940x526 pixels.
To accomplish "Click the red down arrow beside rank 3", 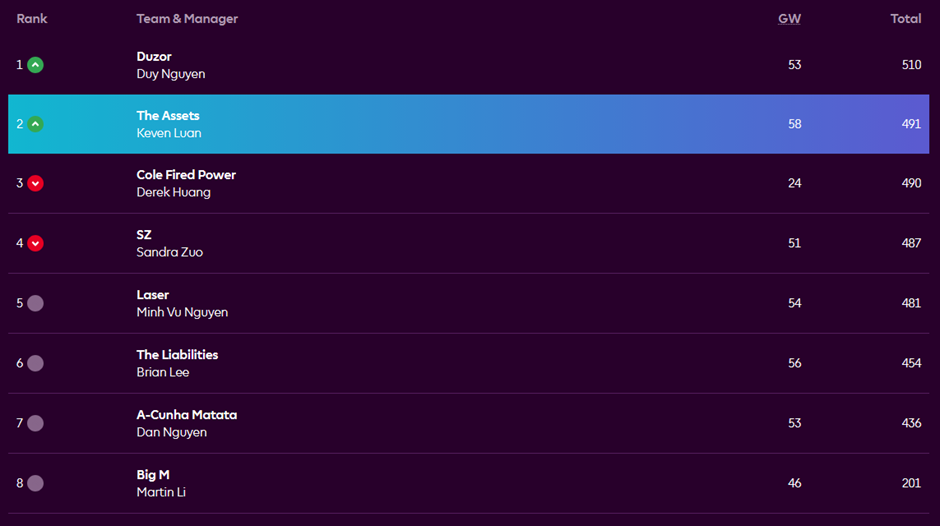I will click(x=35, y=183).
